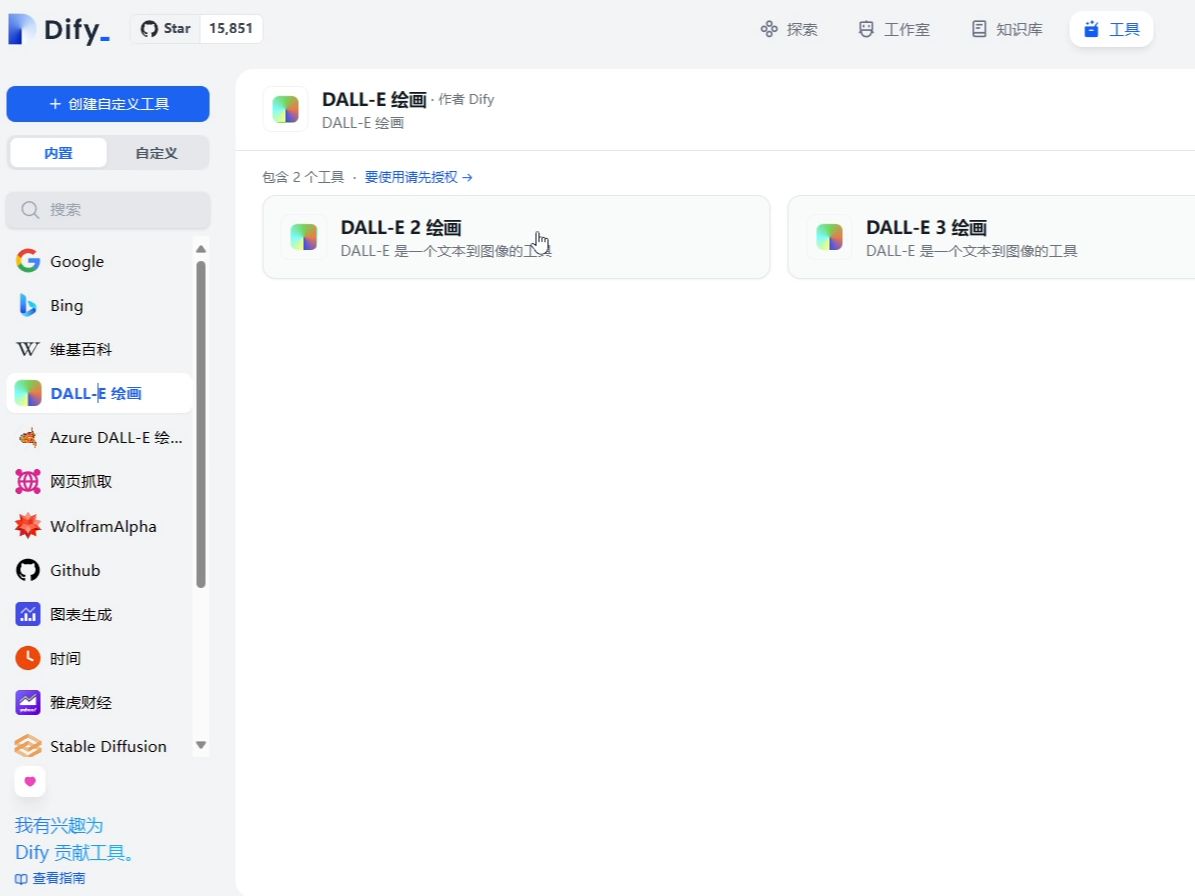Viewport: 1195px width, 896px height.
Task: Open the 维基百科 tool
Action: tap(80, 349)
